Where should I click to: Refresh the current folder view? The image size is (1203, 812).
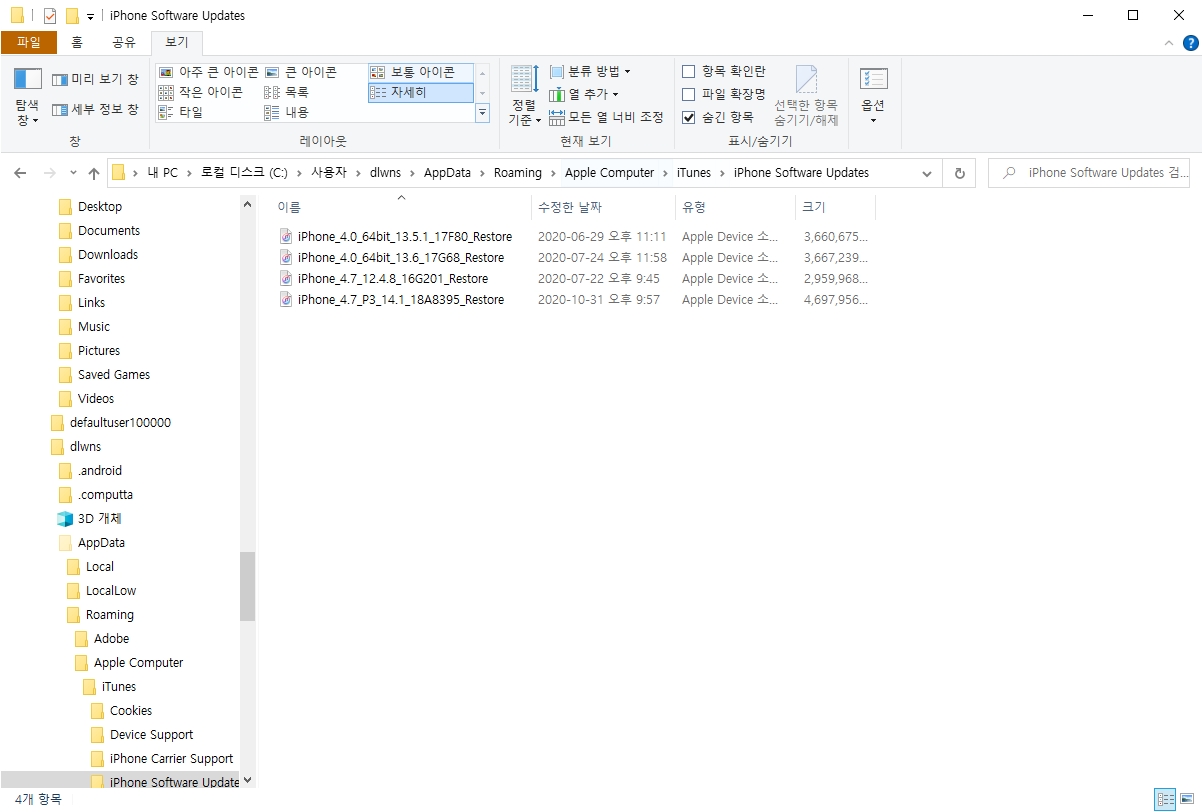[959, 173]
